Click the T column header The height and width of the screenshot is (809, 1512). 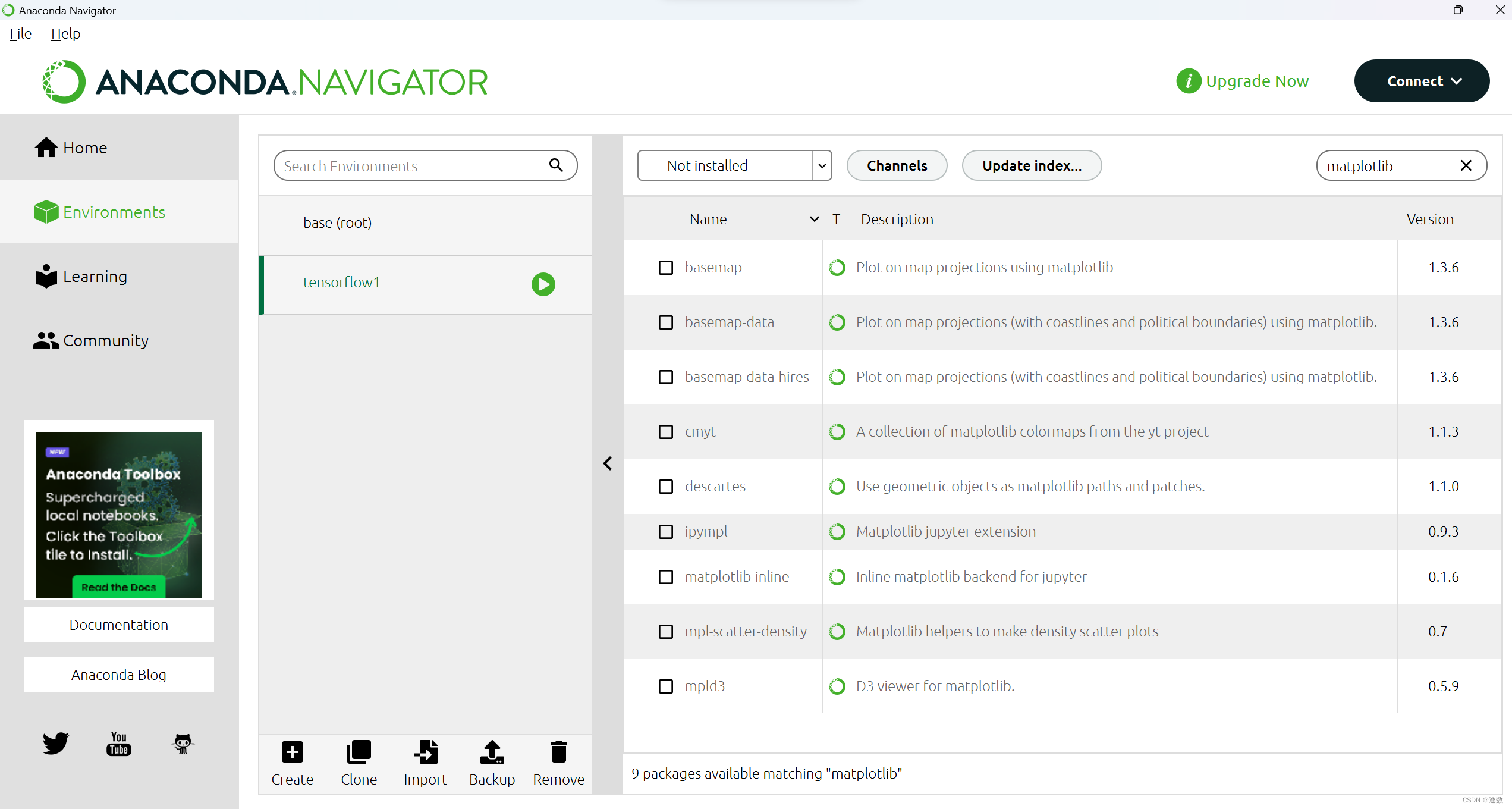coord(836,220)
